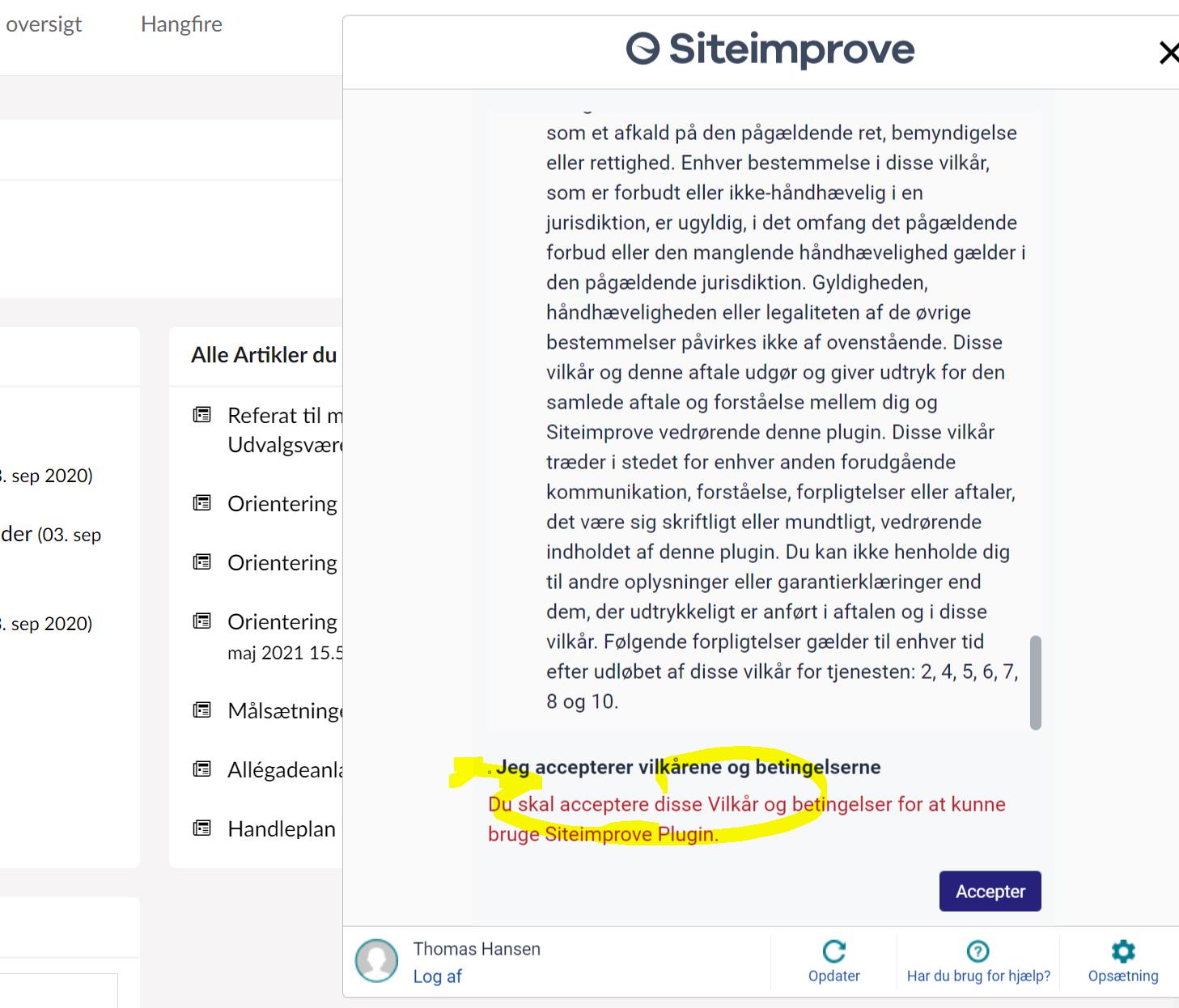Close the Siteimprove plugin panel
The image size is (1179, 1008).
[x=1168, y=53]
